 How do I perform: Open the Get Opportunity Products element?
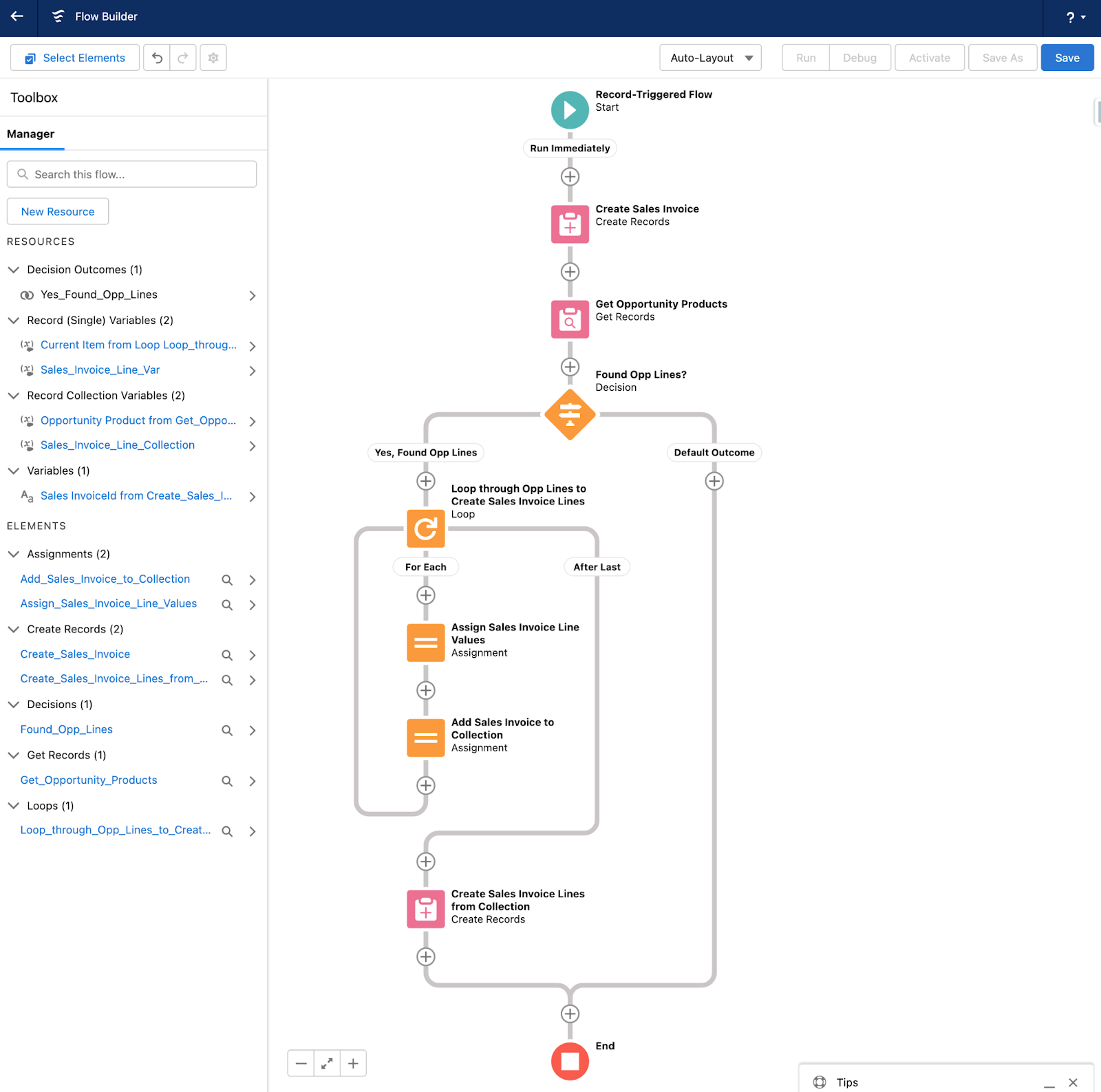[x=570, y=319]
